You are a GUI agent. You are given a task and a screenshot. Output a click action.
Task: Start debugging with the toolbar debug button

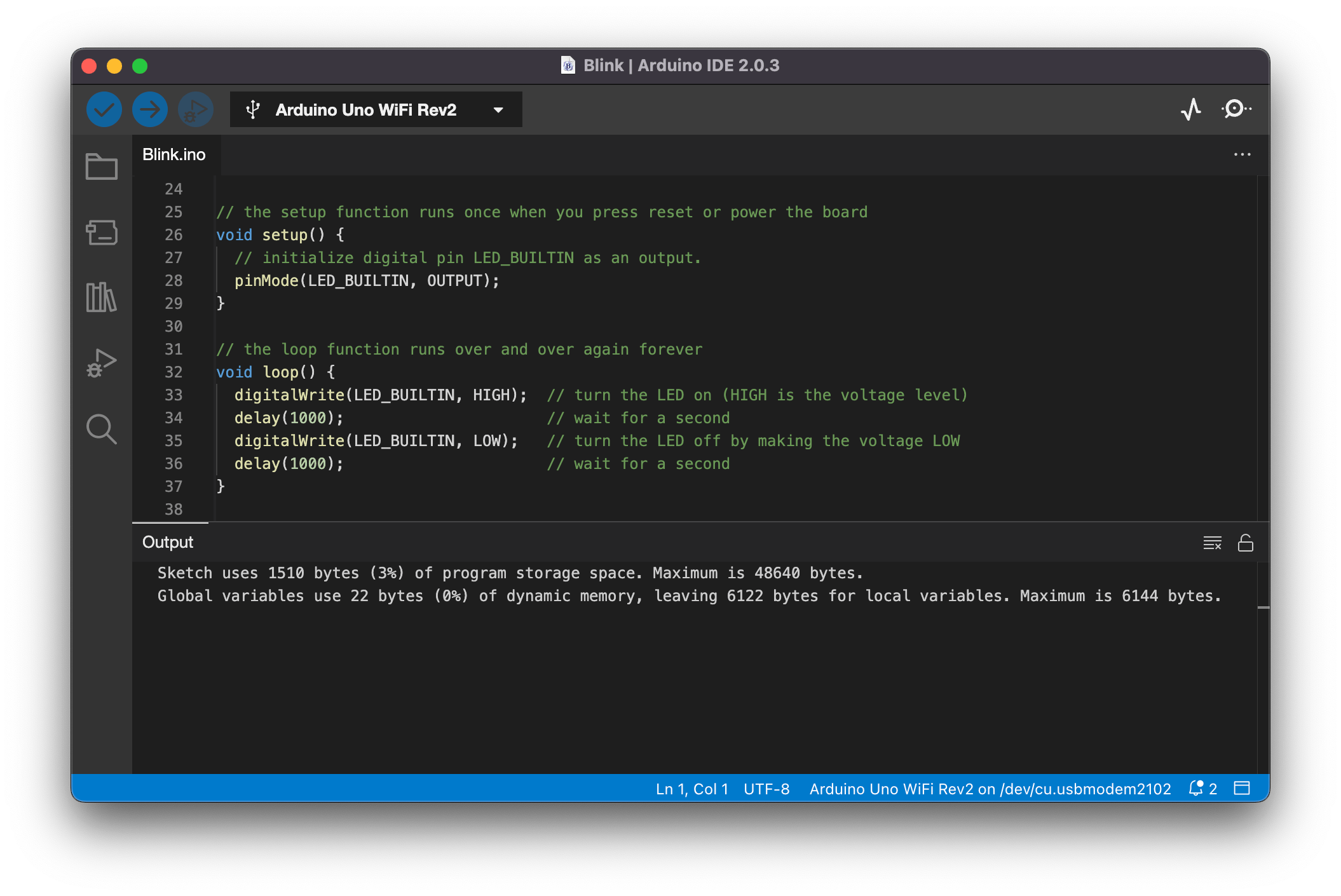[195, 109]
